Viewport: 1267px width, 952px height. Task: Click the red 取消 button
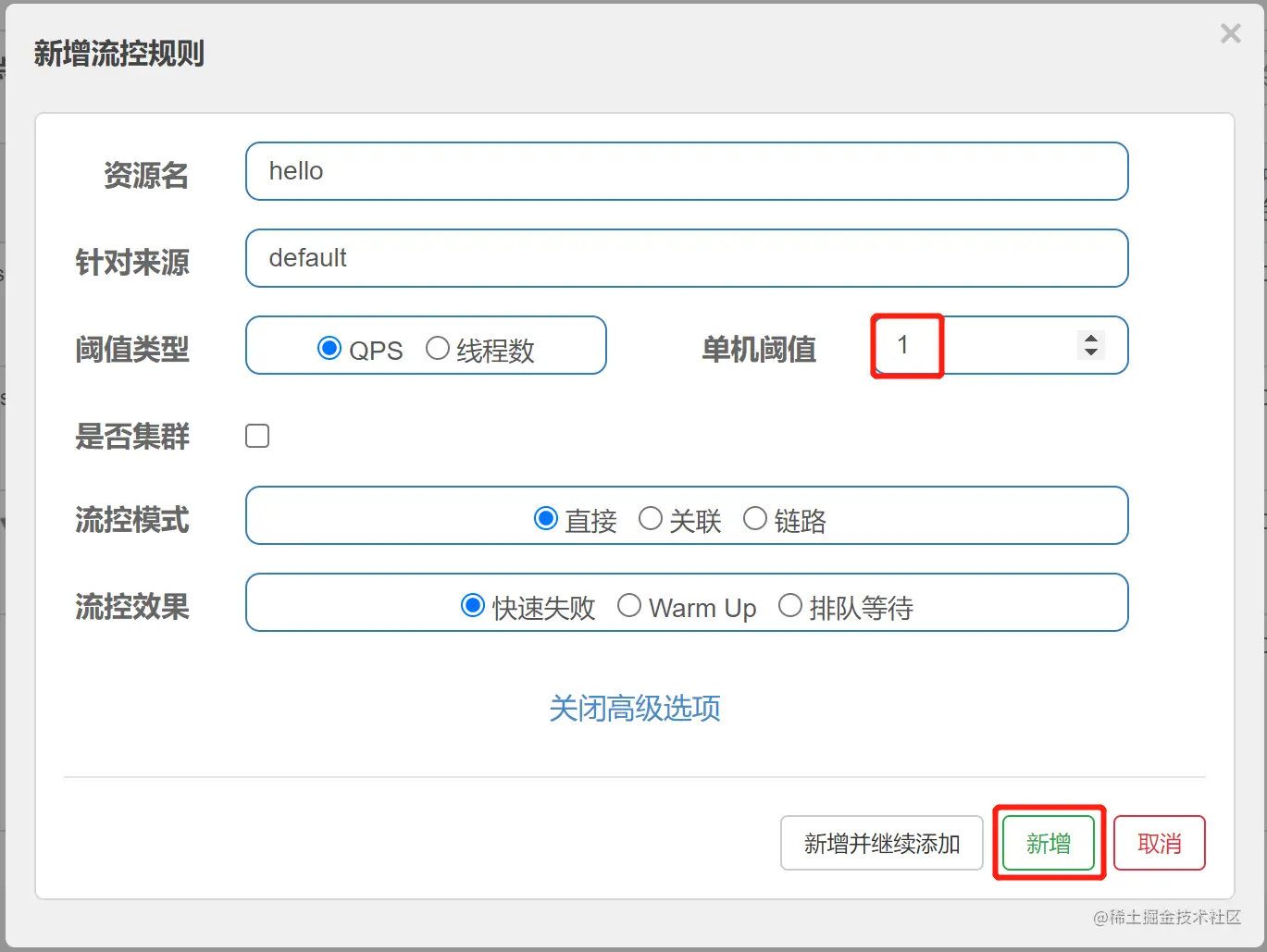coord(1160,843)
